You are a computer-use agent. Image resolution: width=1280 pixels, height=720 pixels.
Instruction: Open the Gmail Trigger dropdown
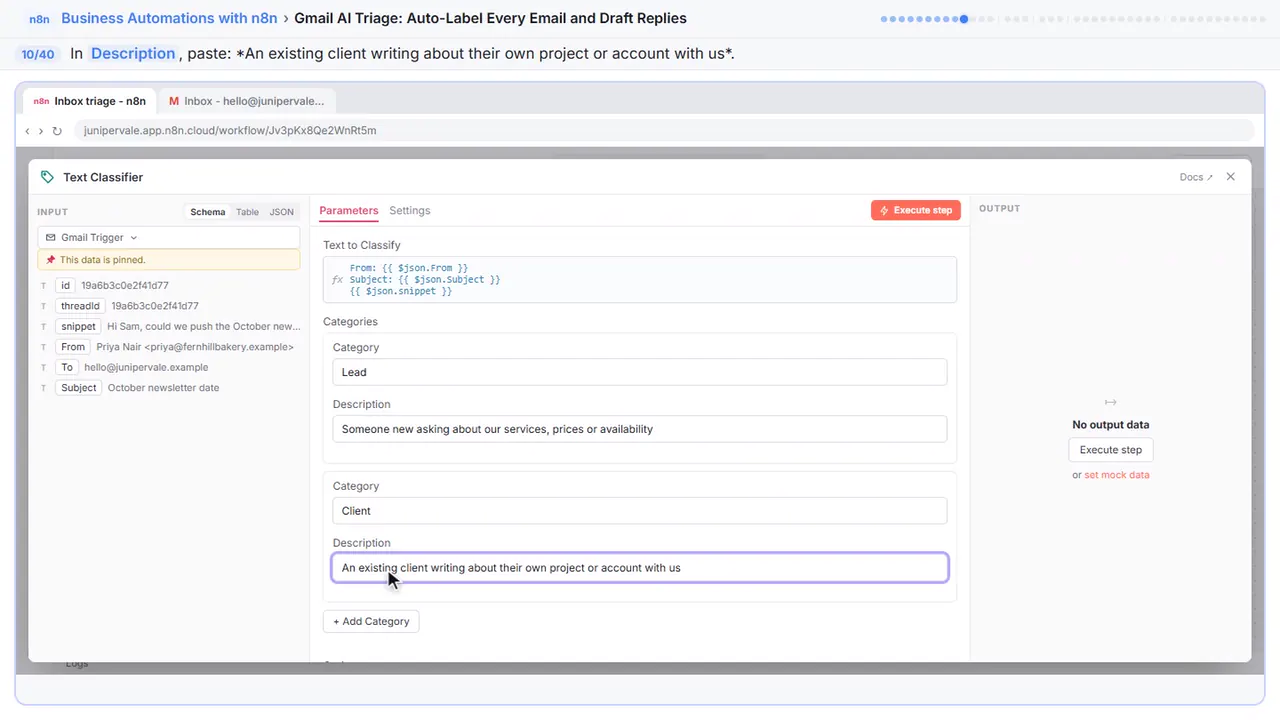(168, 238)
